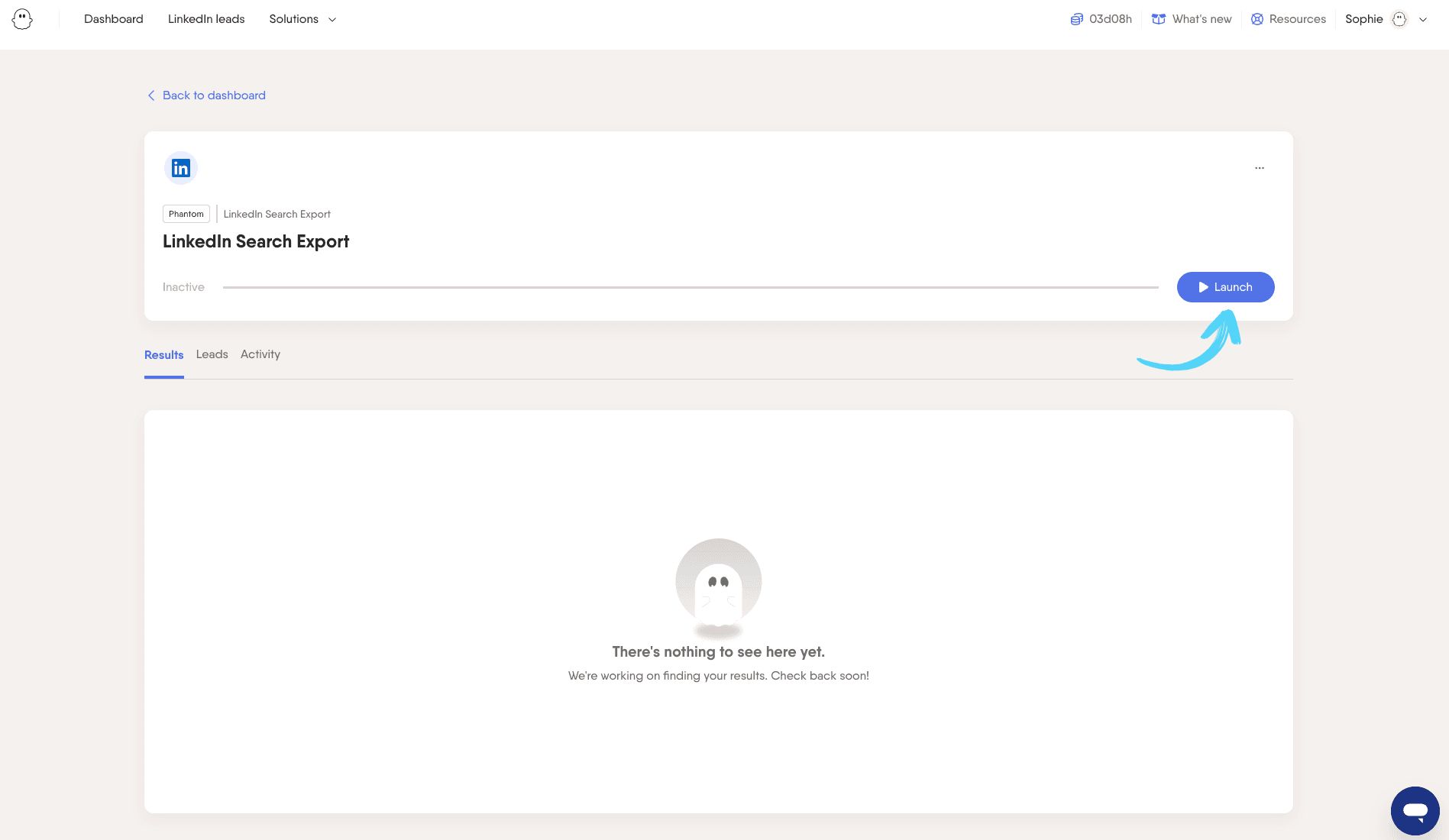
Task: Launch the LinkedIn Search Export phantom
Action: pyautogui.click(x=1225, y=287)
